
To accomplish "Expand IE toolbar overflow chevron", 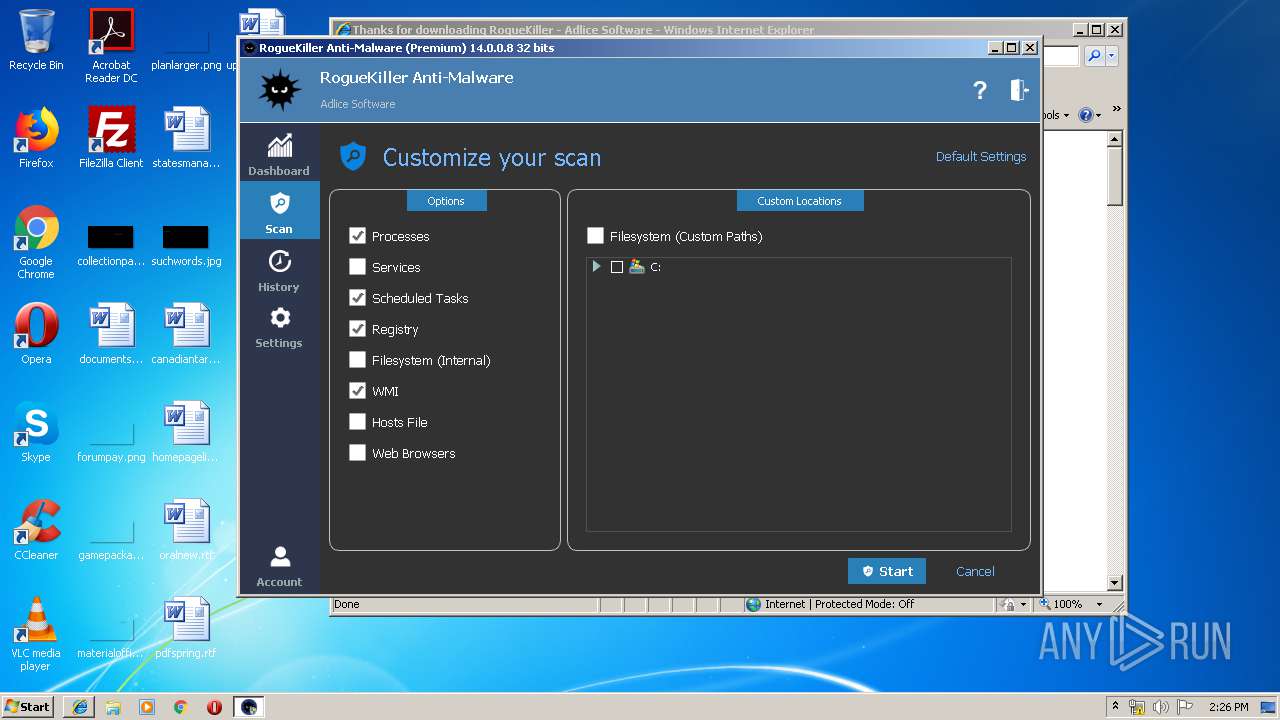I will (x=1116, y=109).
